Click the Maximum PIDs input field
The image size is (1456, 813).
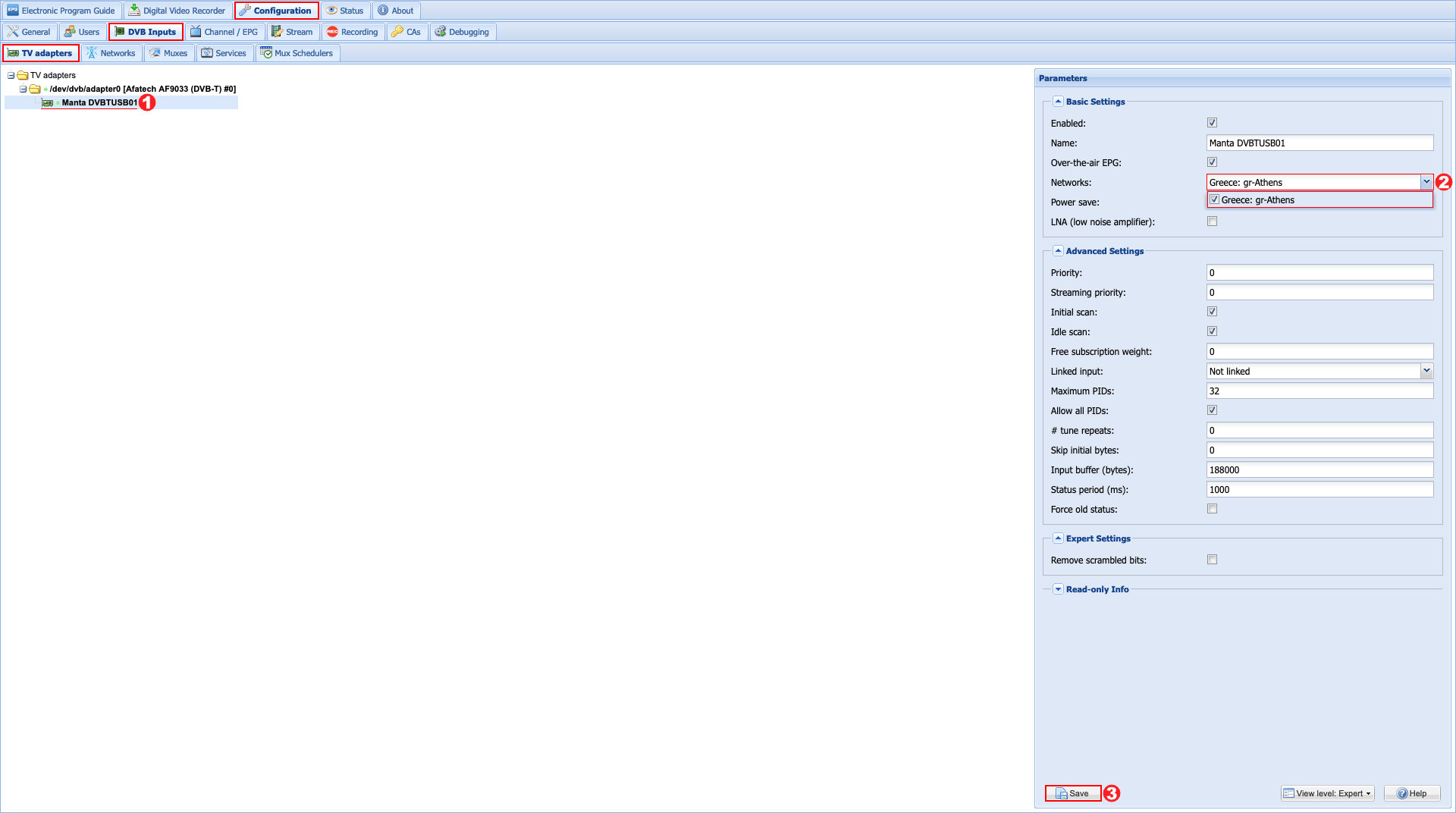coord(1319,391)
